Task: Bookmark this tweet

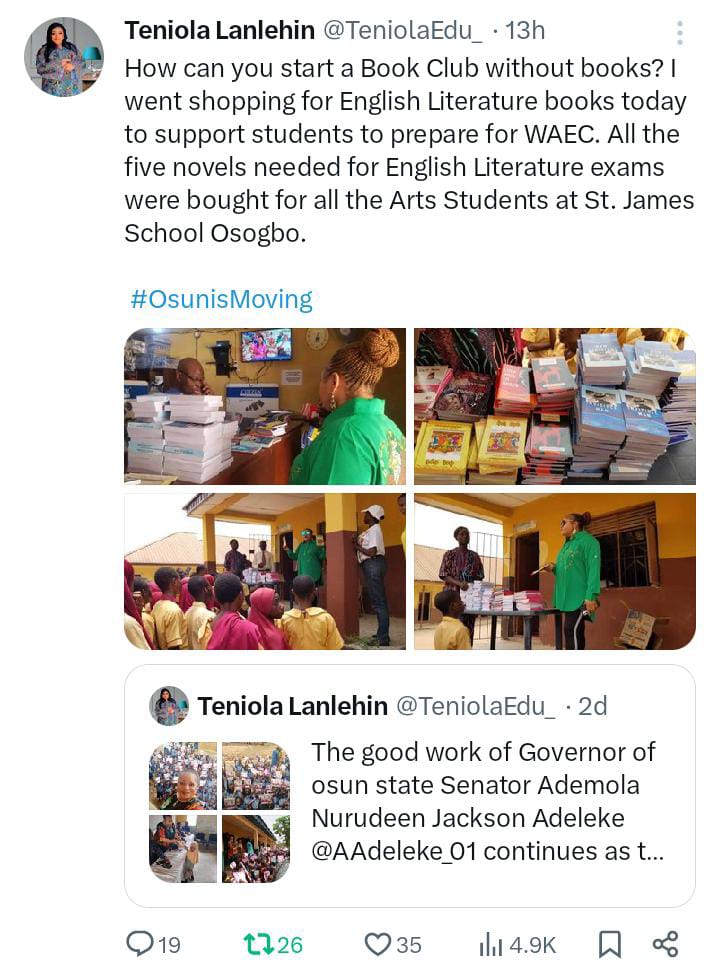Action: tap(609, 944)
